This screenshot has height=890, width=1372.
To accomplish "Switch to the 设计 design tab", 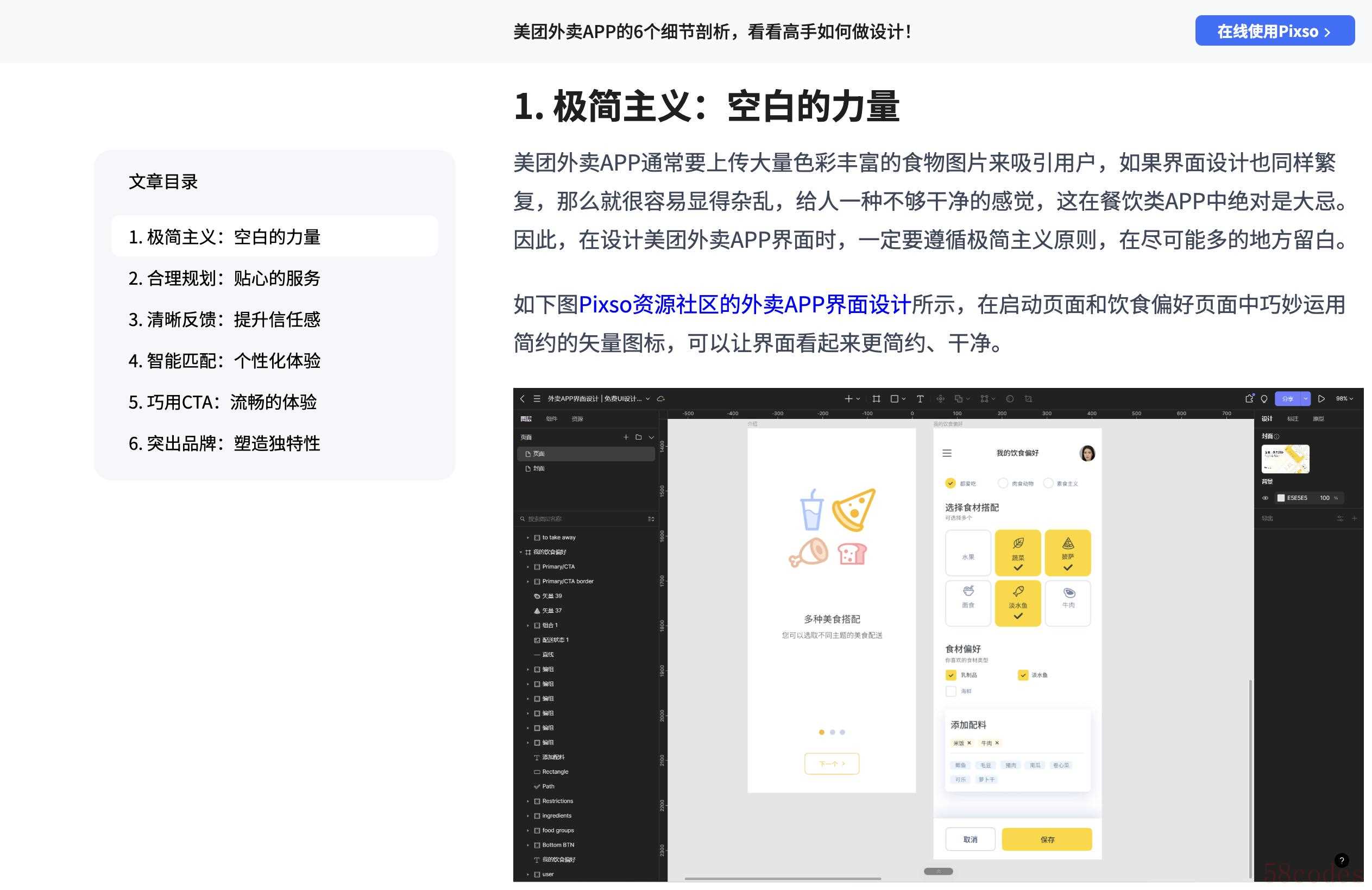I will pyautogui.click(x=1267, y=419).
